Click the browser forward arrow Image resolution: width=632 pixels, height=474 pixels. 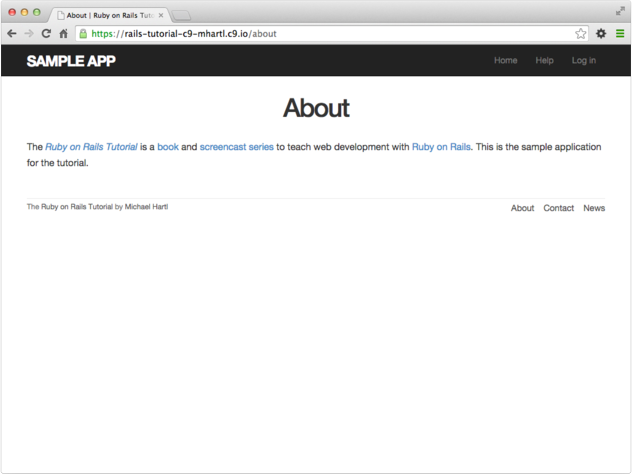[x=28, y=33]
